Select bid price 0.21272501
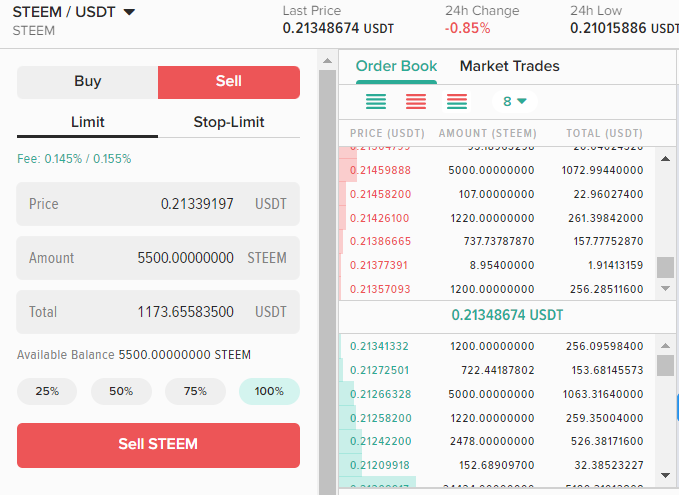Viewport: 679px width, 495px height. point(379,370)
